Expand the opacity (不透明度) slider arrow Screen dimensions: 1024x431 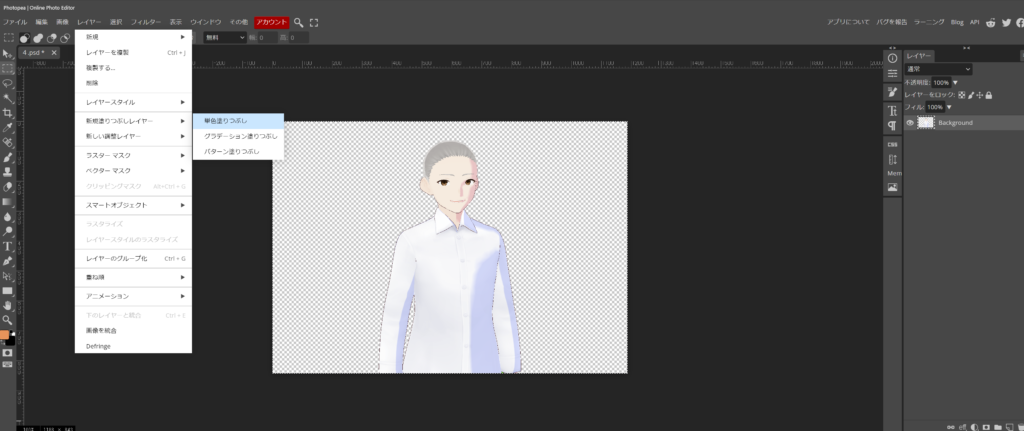tap(955, 82)
